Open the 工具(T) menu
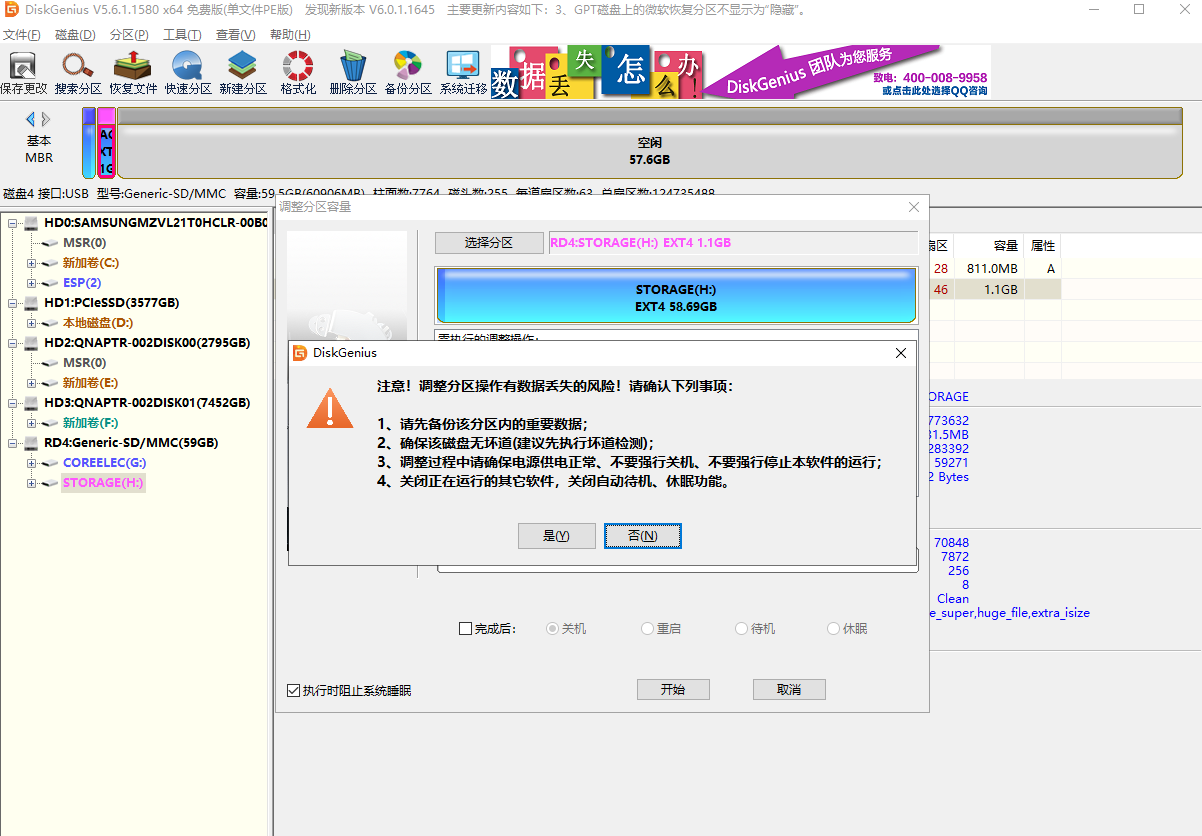 pyautogui.click(x=182, y=35)
